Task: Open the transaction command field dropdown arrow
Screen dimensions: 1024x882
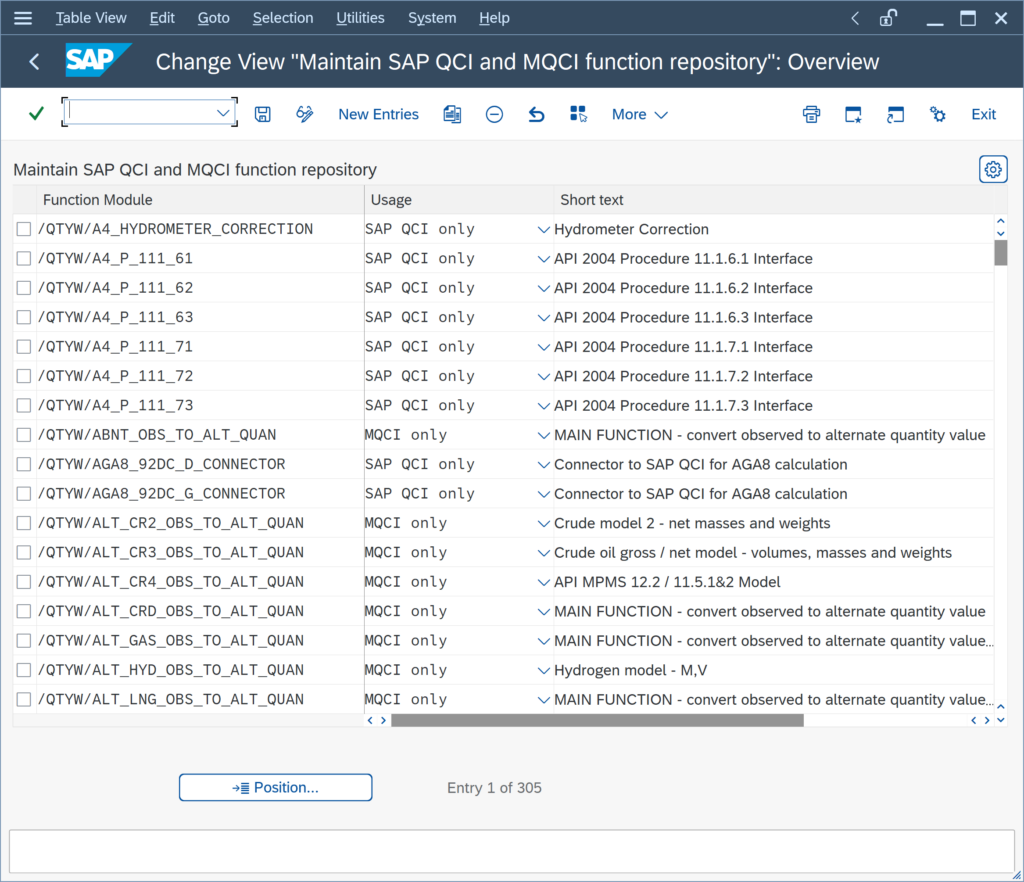Action: [x=223, y=113]
